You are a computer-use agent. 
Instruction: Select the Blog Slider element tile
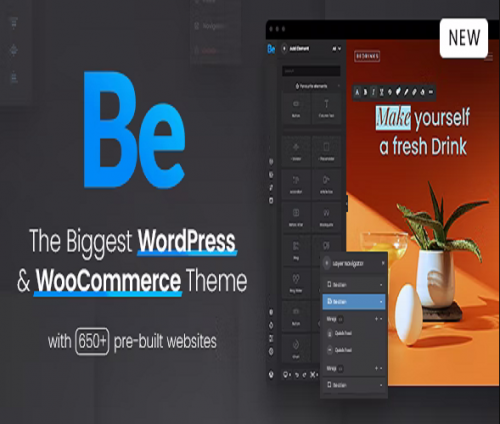click(296, 283)
